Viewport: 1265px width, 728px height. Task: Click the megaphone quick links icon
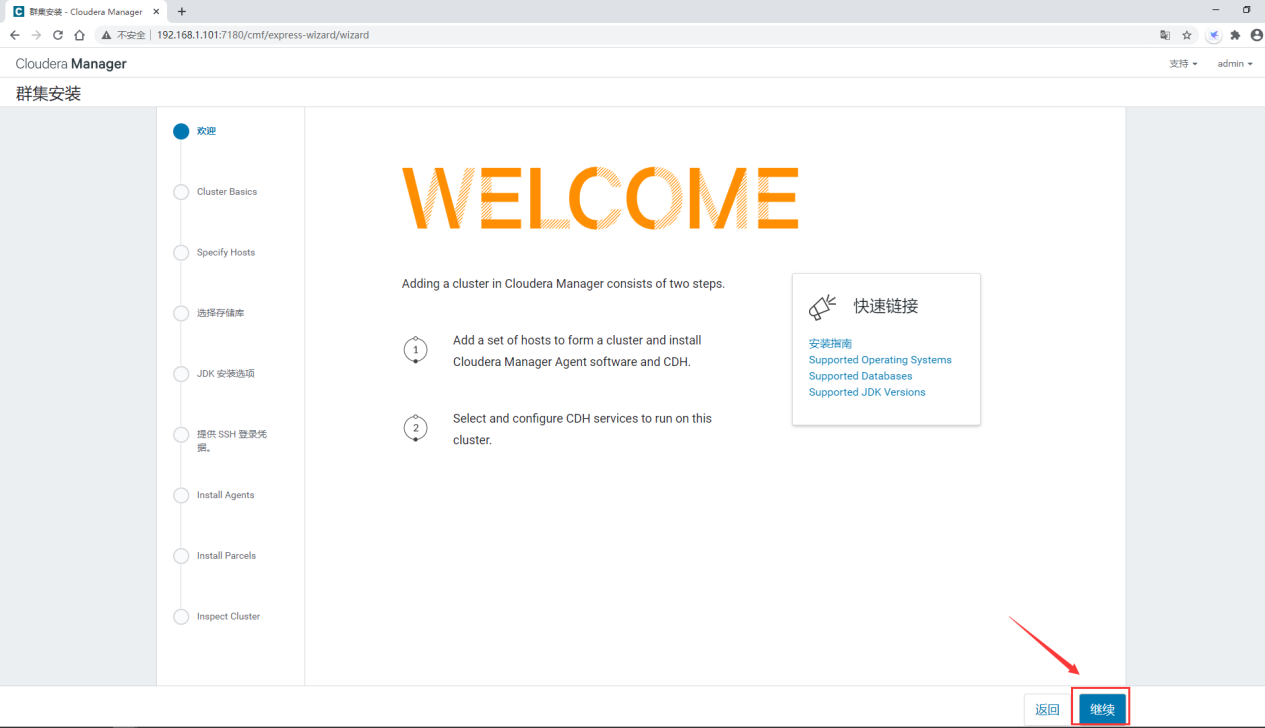coord(823,307)
